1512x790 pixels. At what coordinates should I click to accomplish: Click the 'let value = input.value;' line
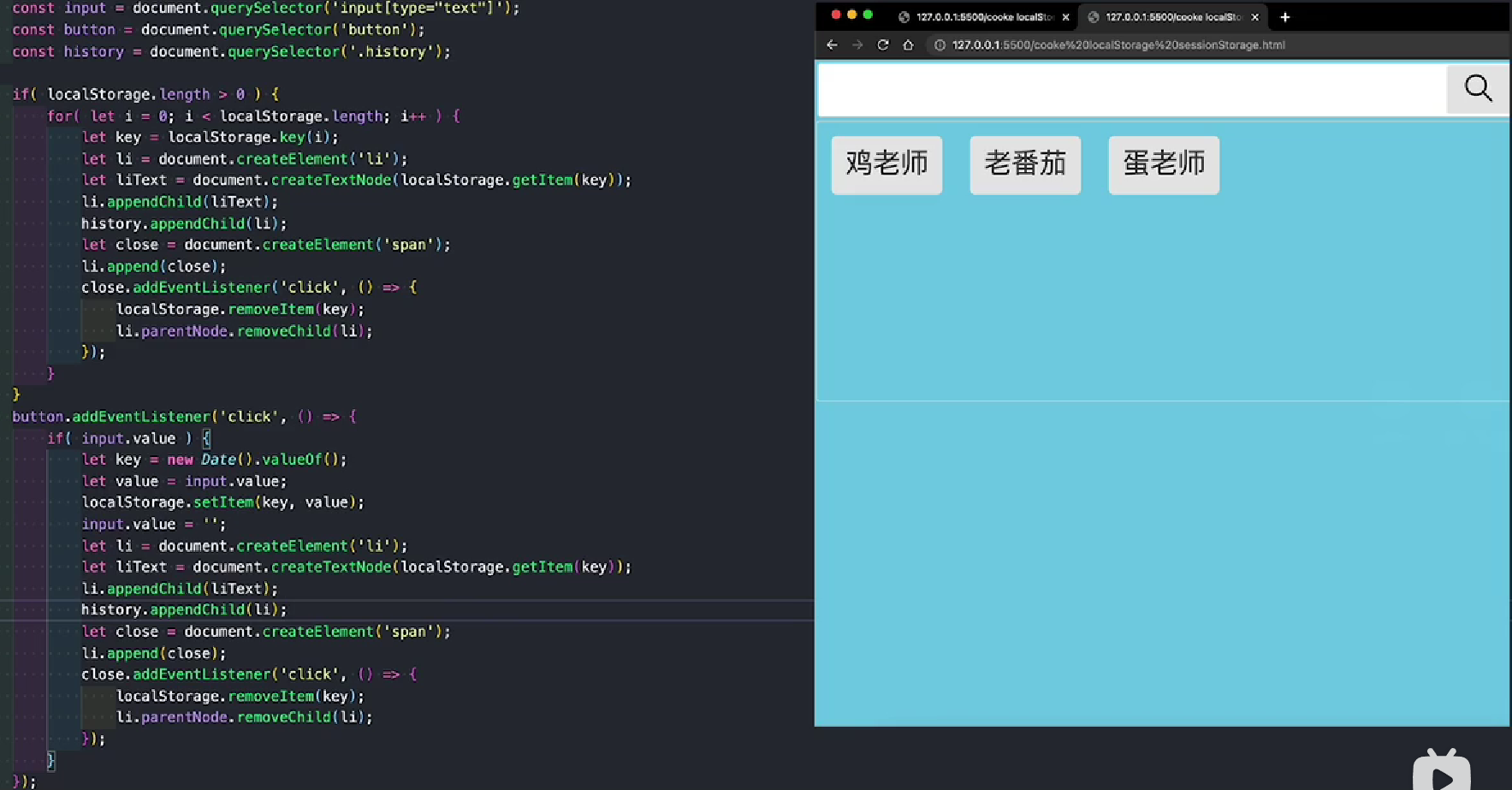click(184, 481)
